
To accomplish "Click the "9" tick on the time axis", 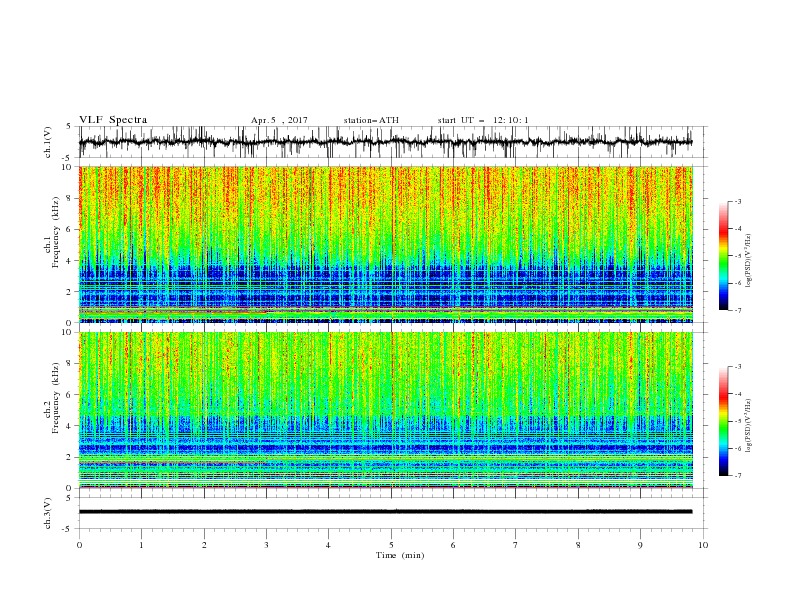I will point(640,545).
